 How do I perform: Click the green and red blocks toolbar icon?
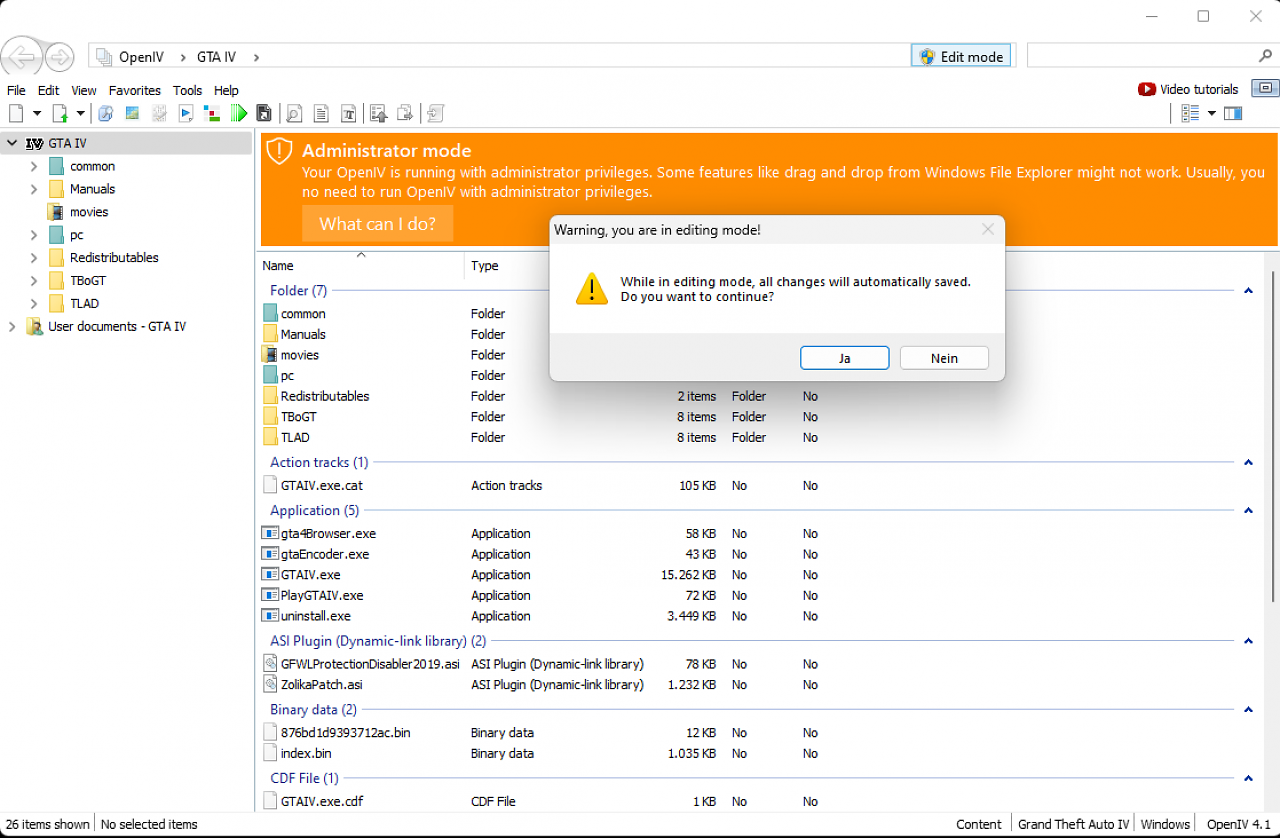pos(212,113)
